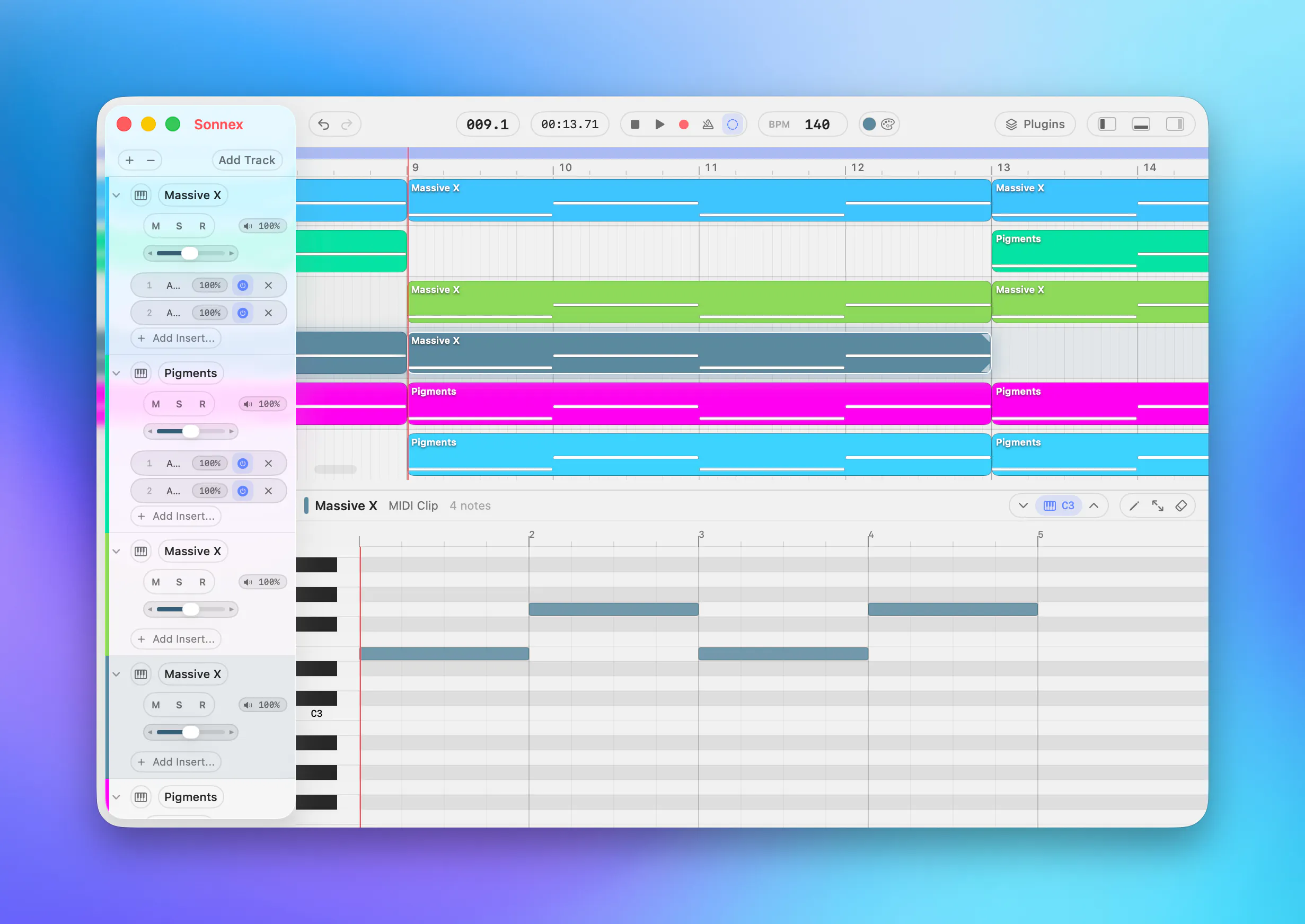The height and width of the screenshot is (924, 1305).
Task: Open Add Insert on the Pigments track
Action: [177, 517]
